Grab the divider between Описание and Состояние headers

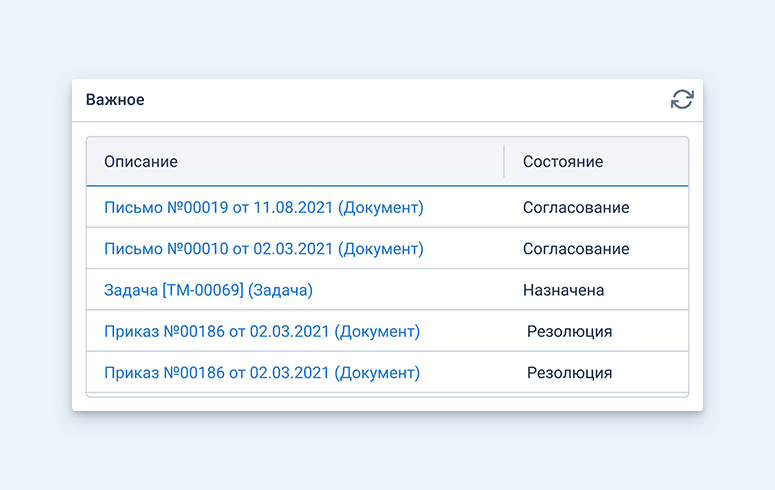point(504,161)
